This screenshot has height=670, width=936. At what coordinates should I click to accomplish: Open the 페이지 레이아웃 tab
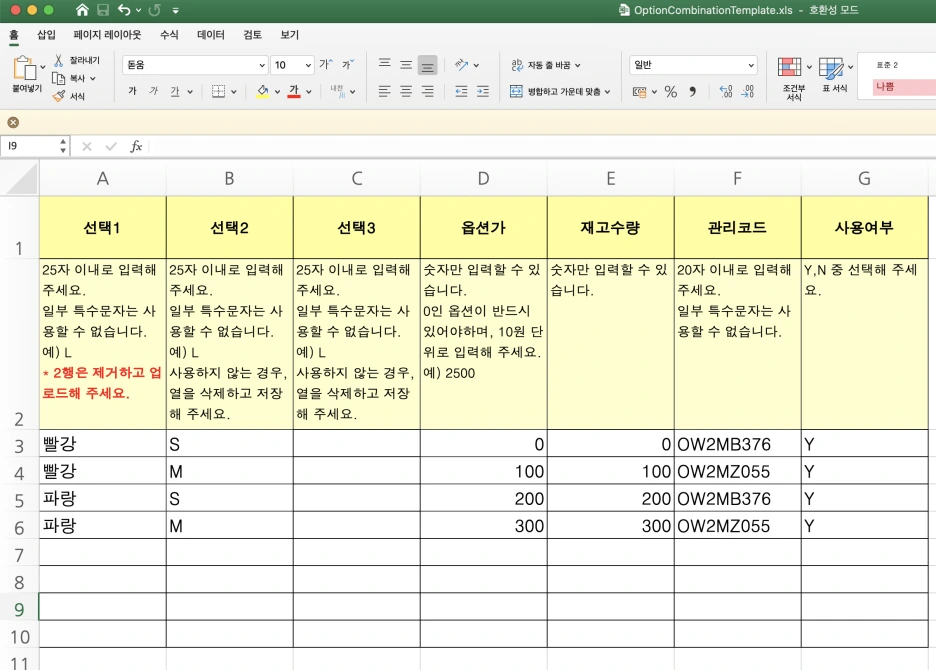point(107,35)
